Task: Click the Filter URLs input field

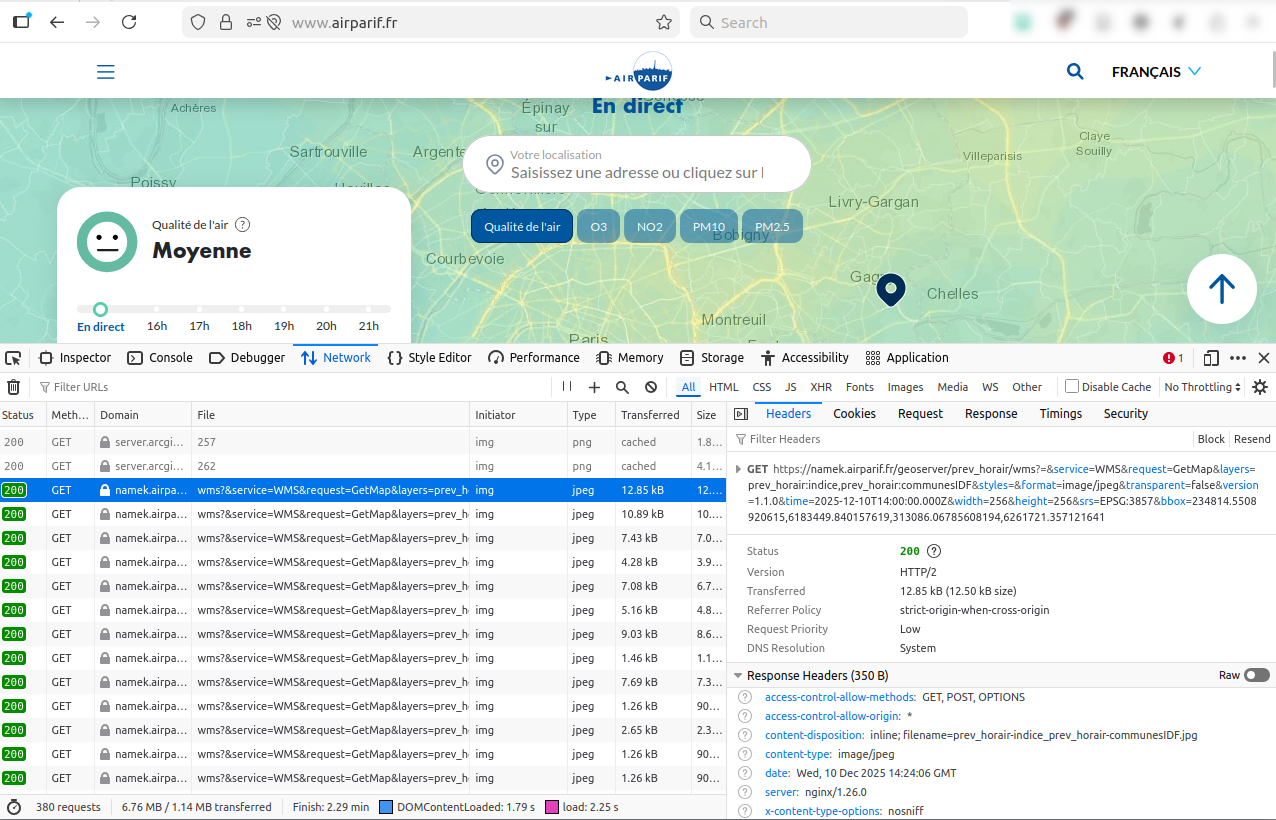Action: (290, 387)
